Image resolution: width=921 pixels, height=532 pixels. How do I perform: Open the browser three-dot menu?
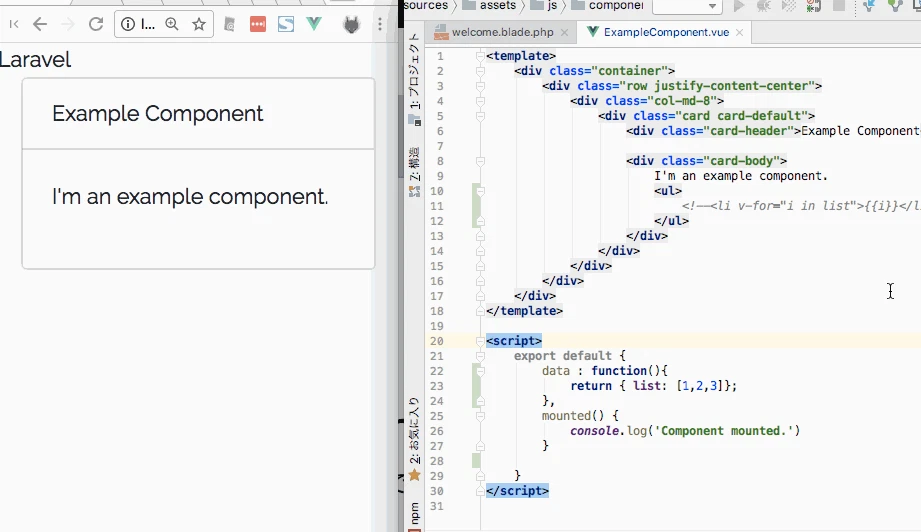[x=380, y=24]
